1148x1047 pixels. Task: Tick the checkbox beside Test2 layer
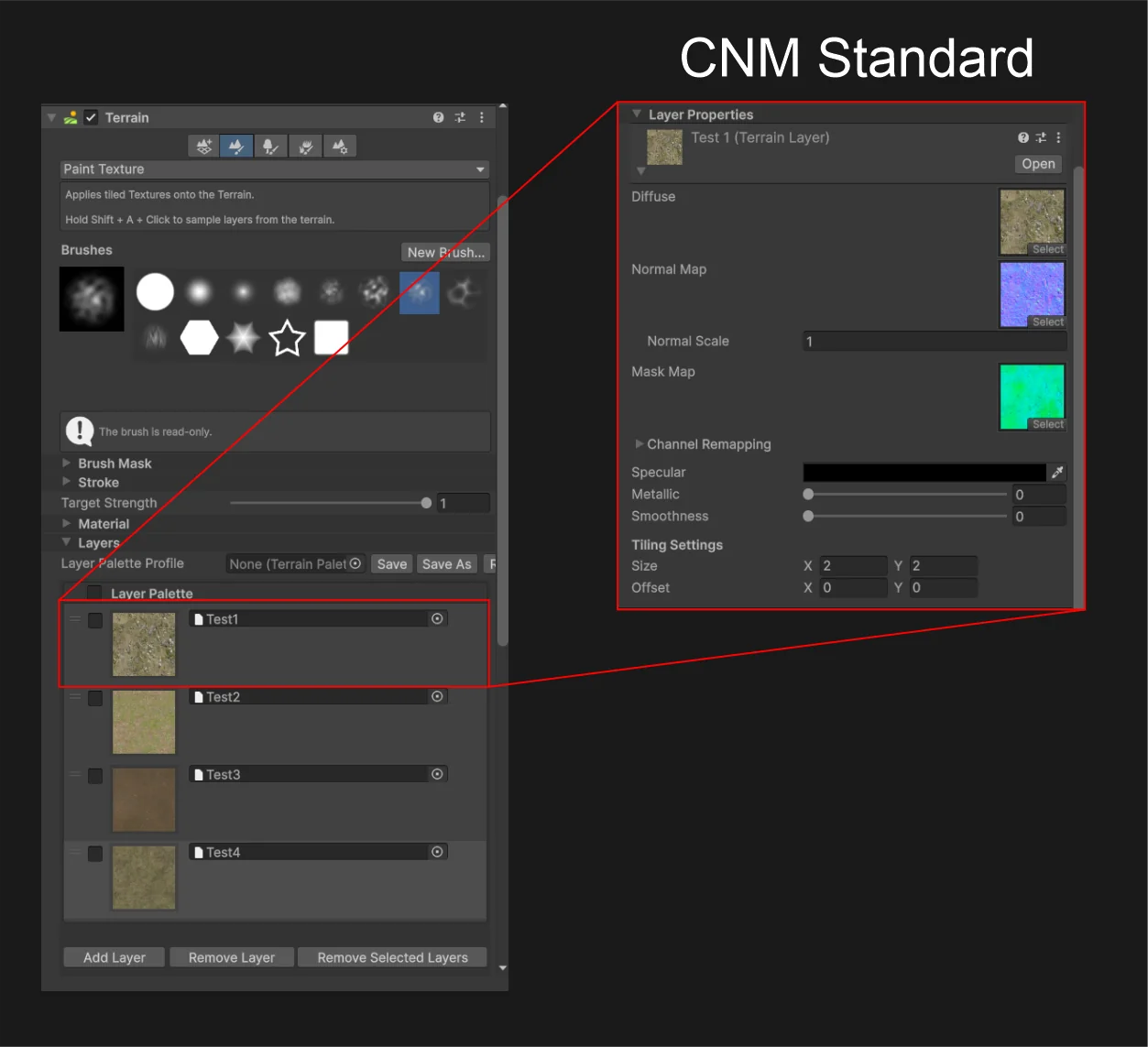tap(95, 698)
